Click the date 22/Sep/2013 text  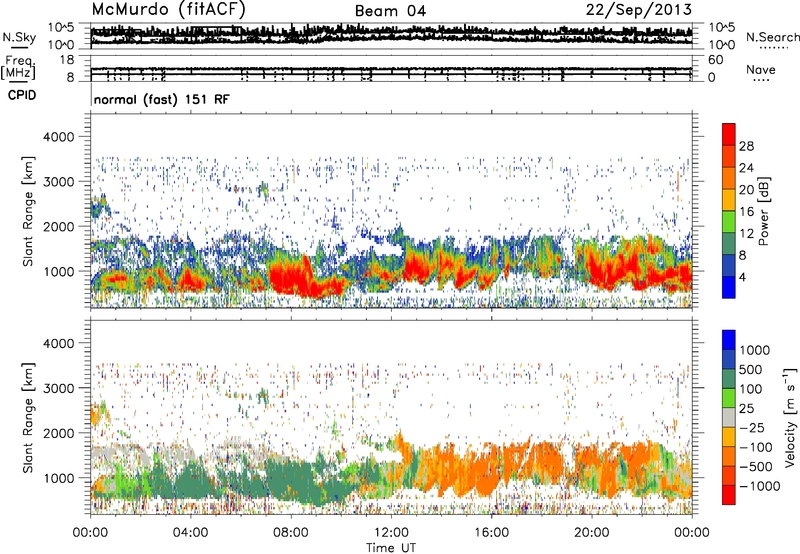click(x=639, y=9)
